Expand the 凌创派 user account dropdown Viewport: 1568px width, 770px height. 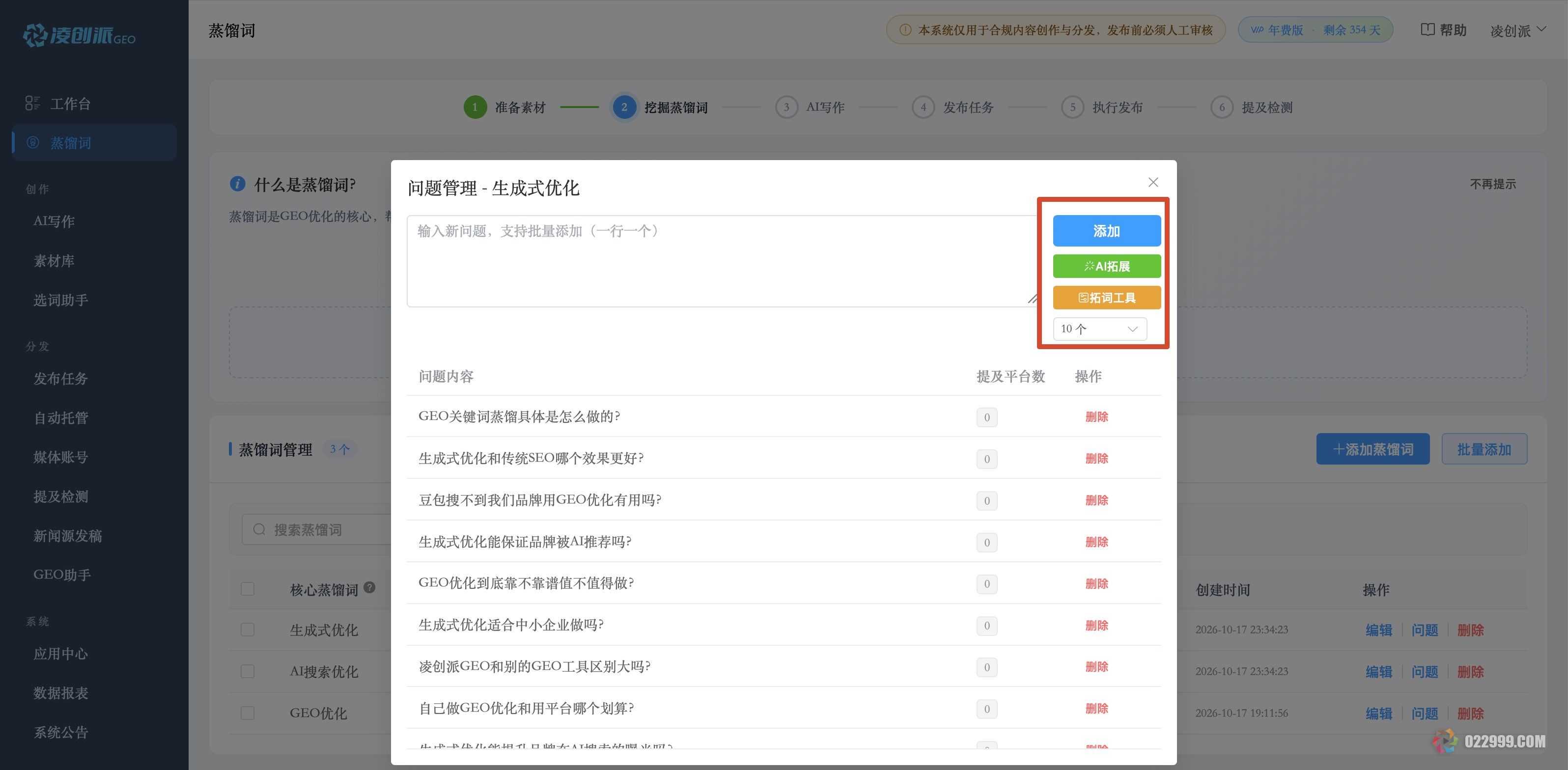click(1518, 30)
